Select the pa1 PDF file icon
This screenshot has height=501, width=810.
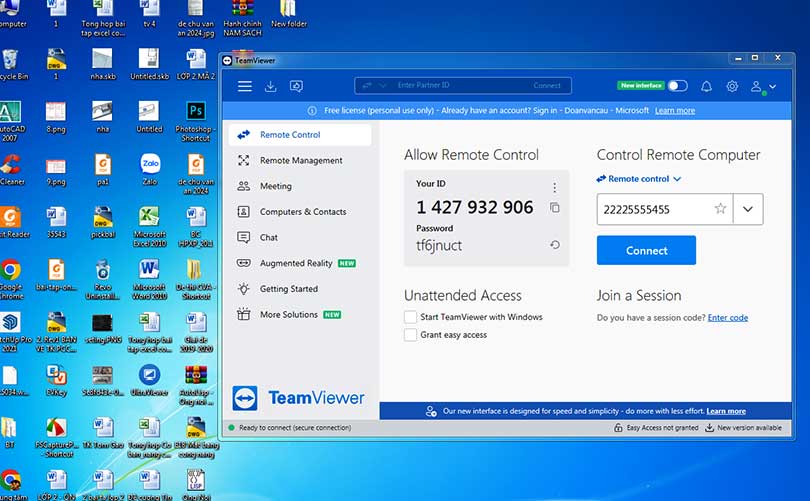(x=103, y=169)
